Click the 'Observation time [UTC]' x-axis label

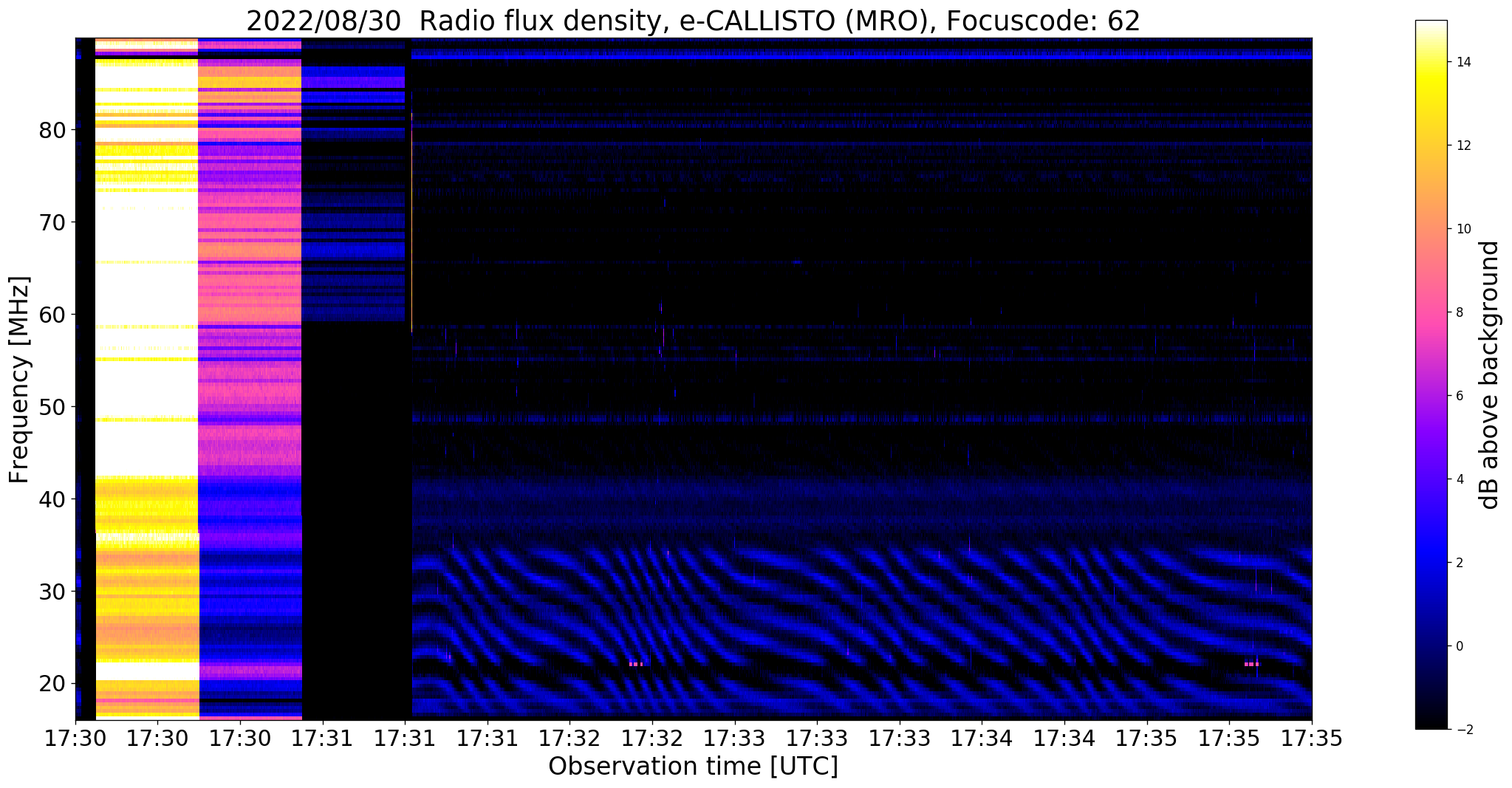(693, 767)
